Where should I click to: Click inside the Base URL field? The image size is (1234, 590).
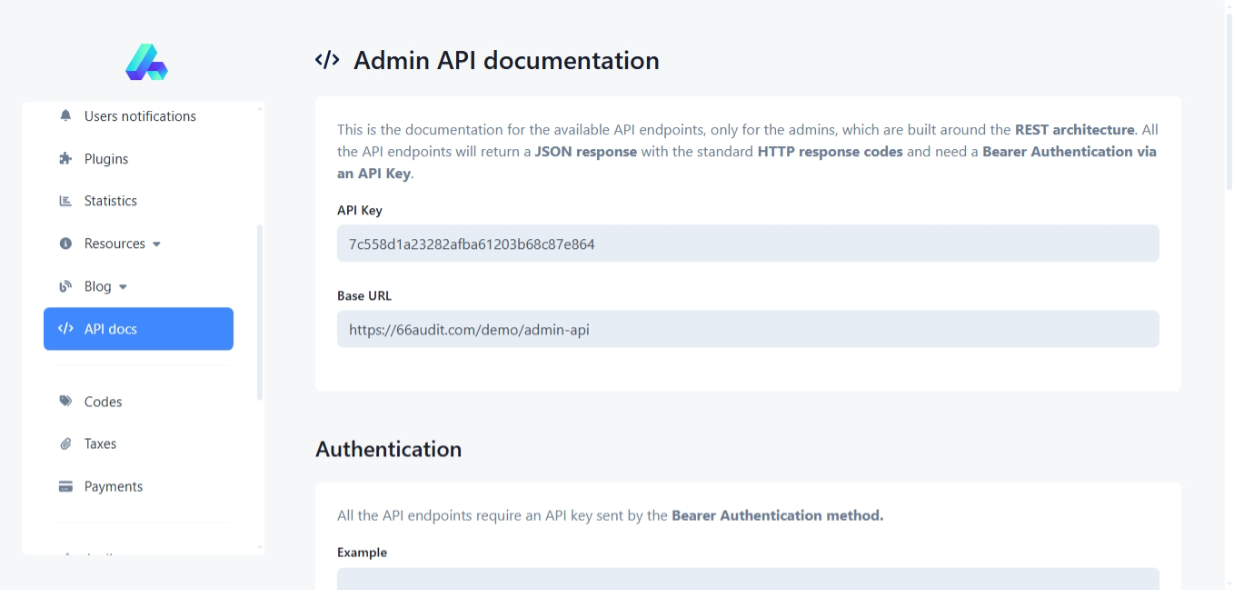coord(747,329)
